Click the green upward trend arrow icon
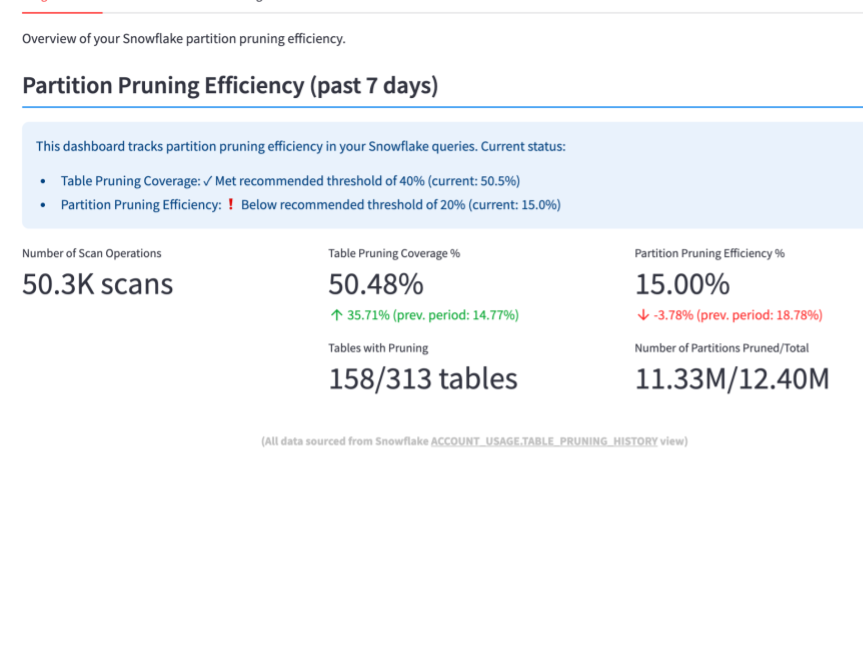Image resolution: width=863 pixels, height=646 pixels. pyautogui.click(x=335, y=314)
